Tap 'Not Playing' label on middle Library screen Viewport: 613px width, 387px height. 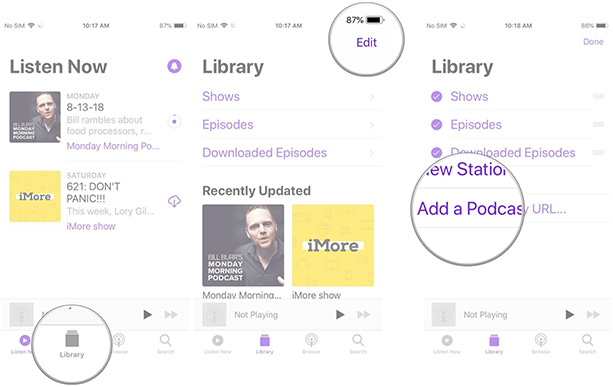(256, 315)
